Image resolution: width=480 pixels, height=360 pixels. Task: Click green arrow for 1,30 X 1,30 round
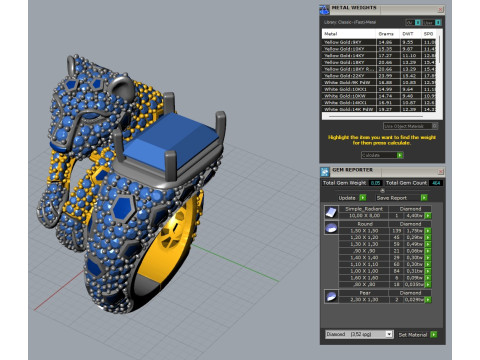click(428, 244)
